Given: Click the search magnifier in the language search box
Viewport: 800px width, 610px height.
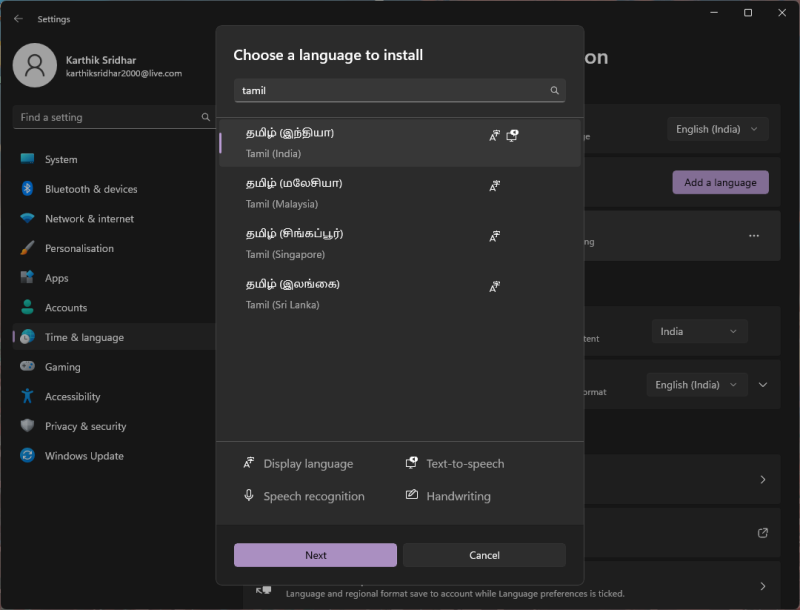Looking at the screenshot, I should [x=554, y=90].
